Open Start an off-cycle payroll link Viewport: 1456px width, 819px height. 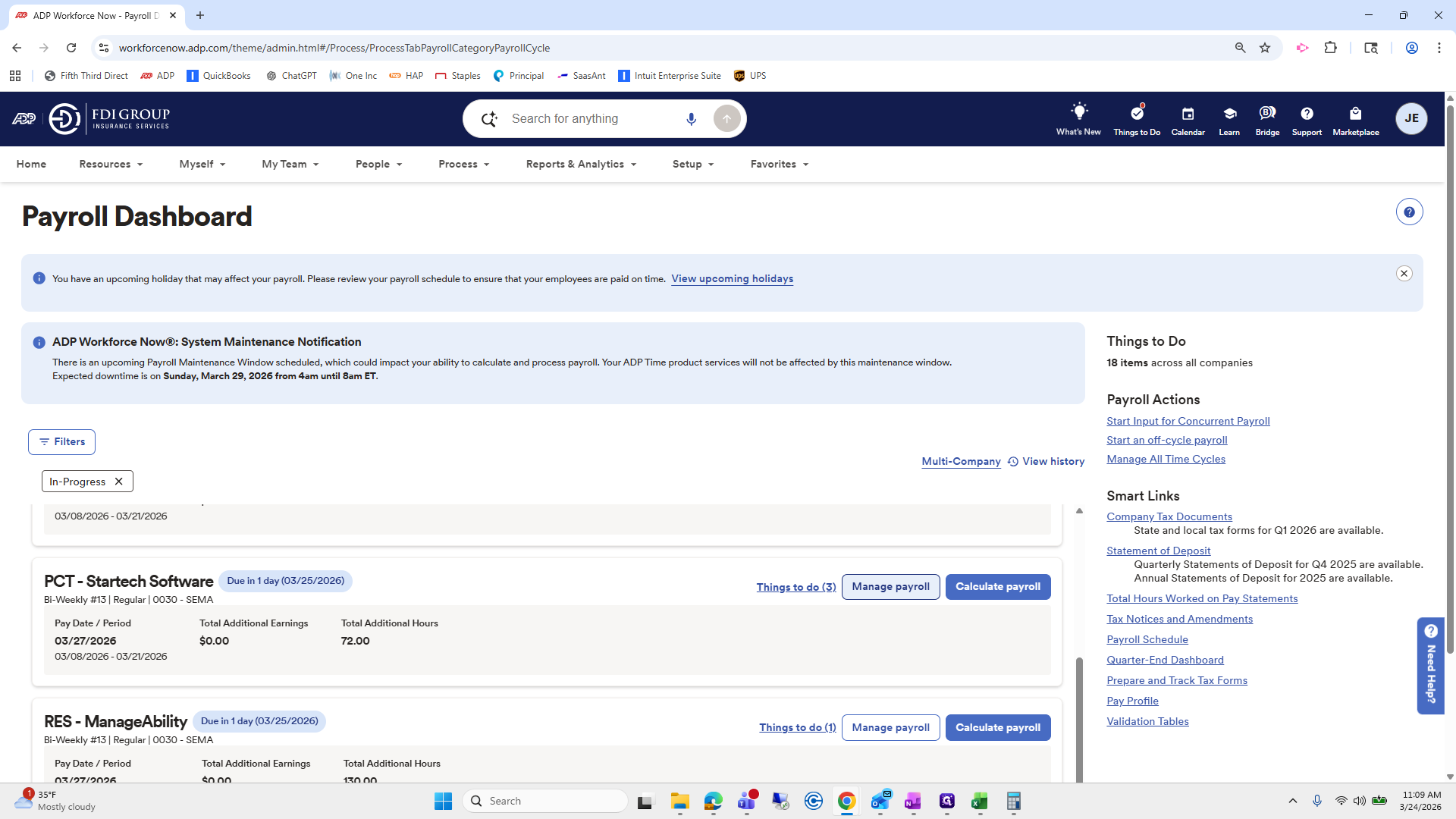pyautogui.click(x=1166, y=441)
